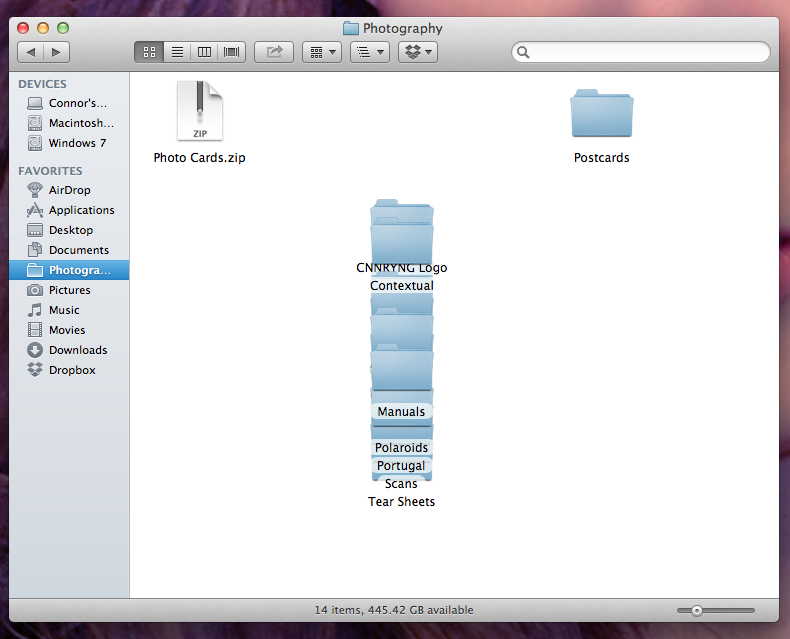Open the Dropbox toolbar dropdown
The image size is (790, 639).
(x=418, y=52)
